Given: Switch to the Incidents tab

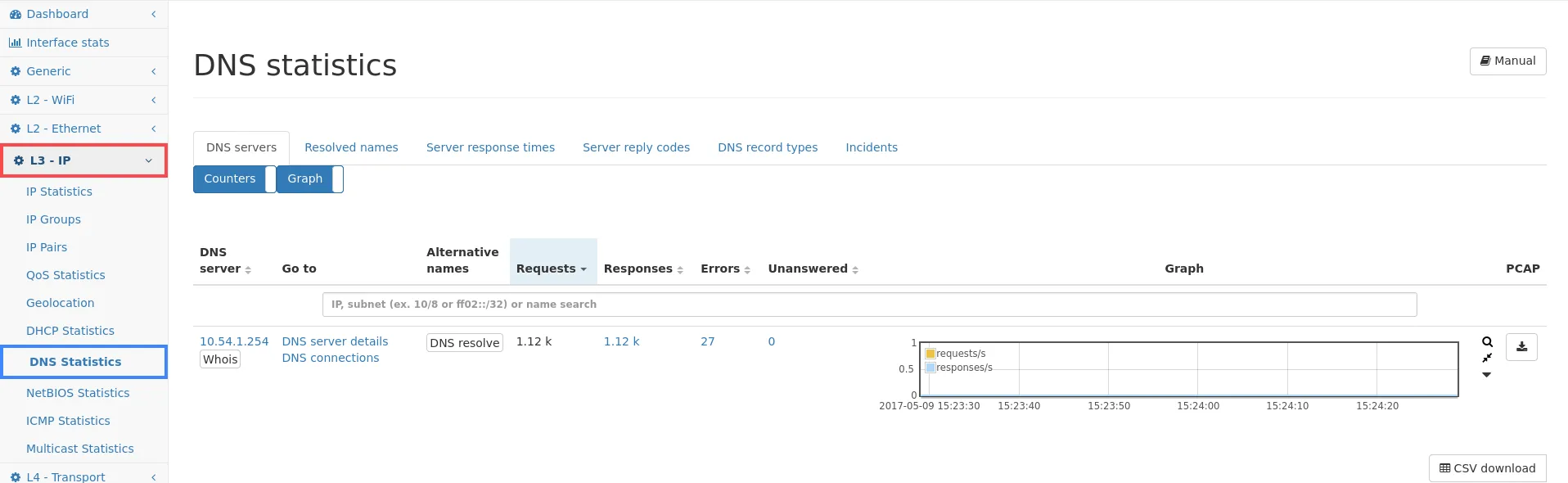Looking at the screenshot, I should tap(872, 147).
